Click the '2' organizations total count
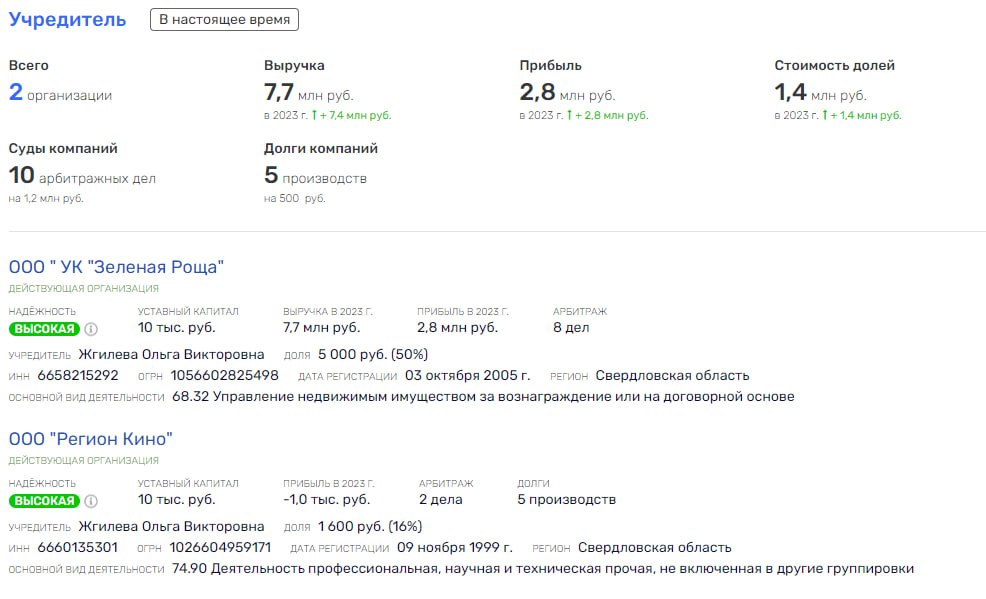986x599 pixels. 16,92
